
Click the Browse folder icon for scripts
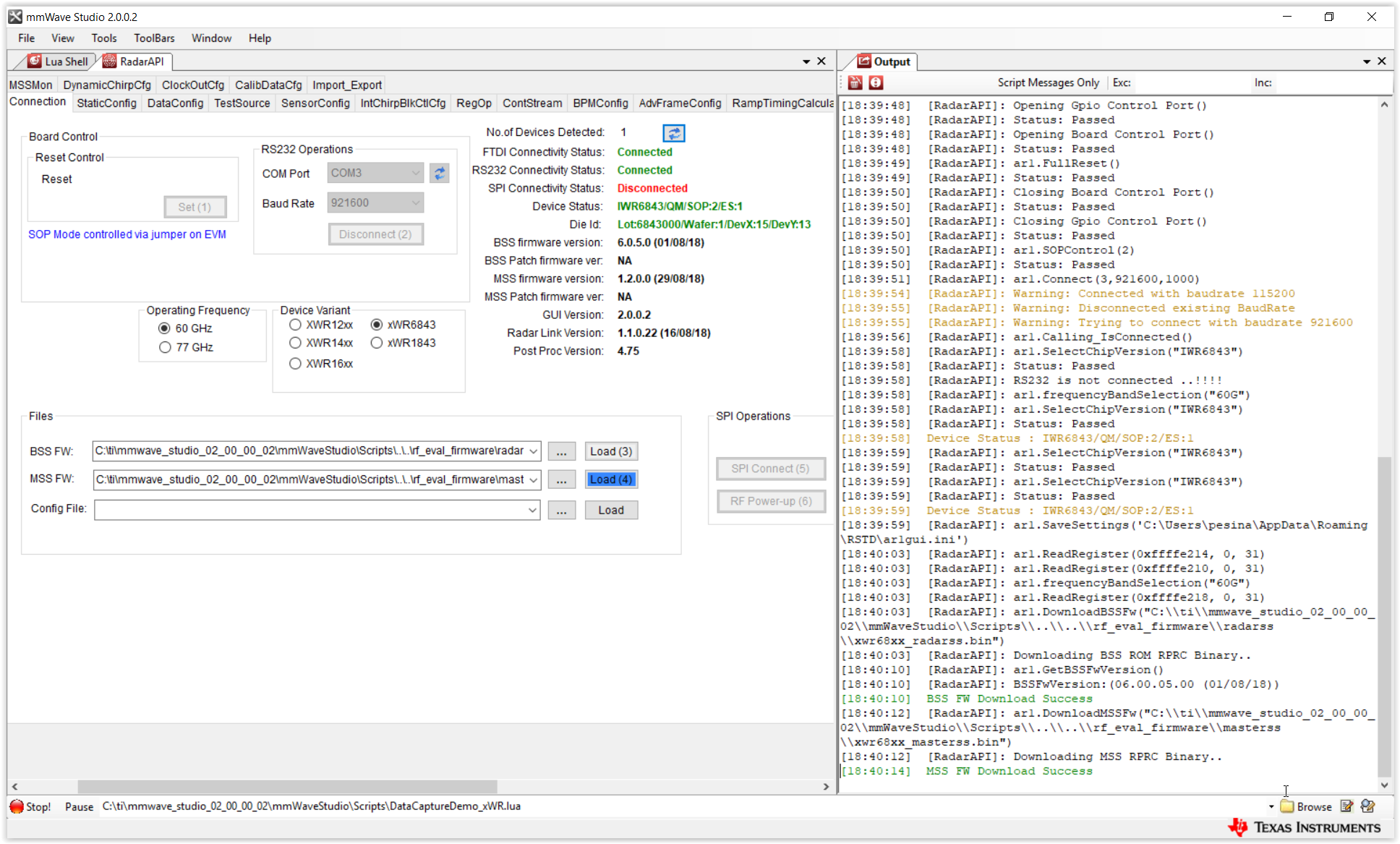[1287, 806]
